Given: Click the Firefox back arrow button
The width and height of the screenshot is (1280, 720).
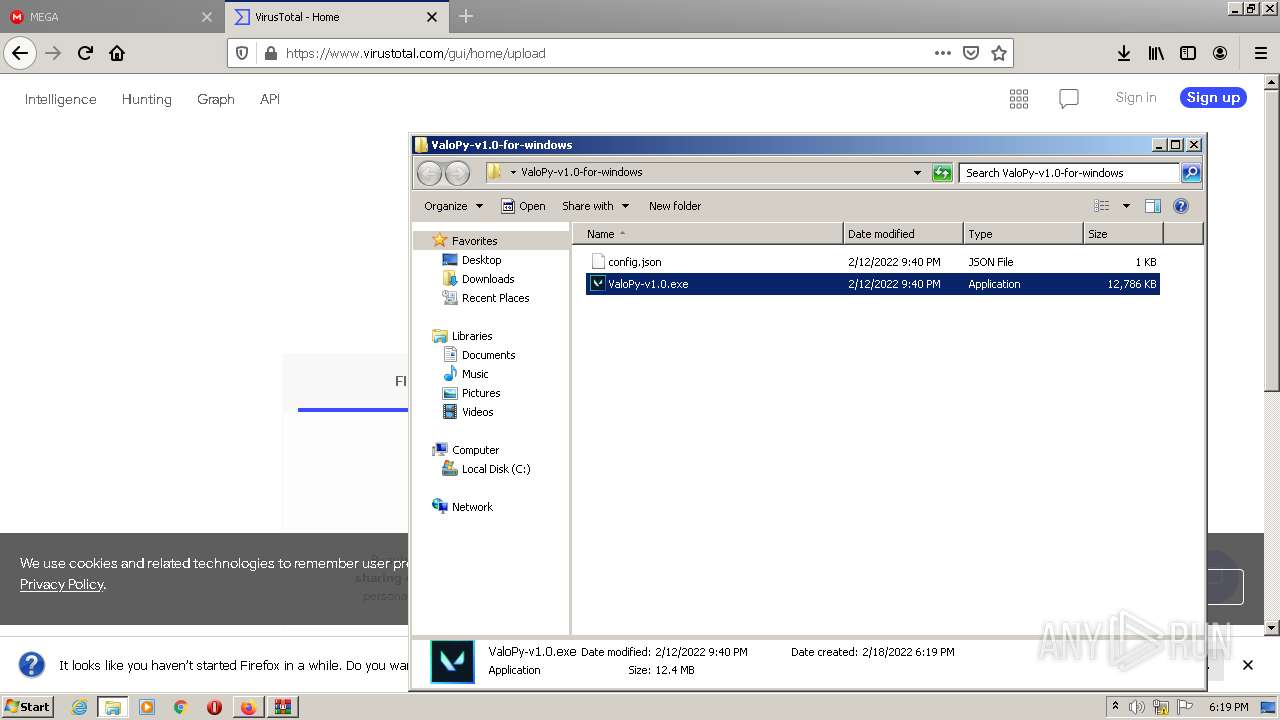Looking at the screenshot, I should pyautogui.click(x=20, y=53).
